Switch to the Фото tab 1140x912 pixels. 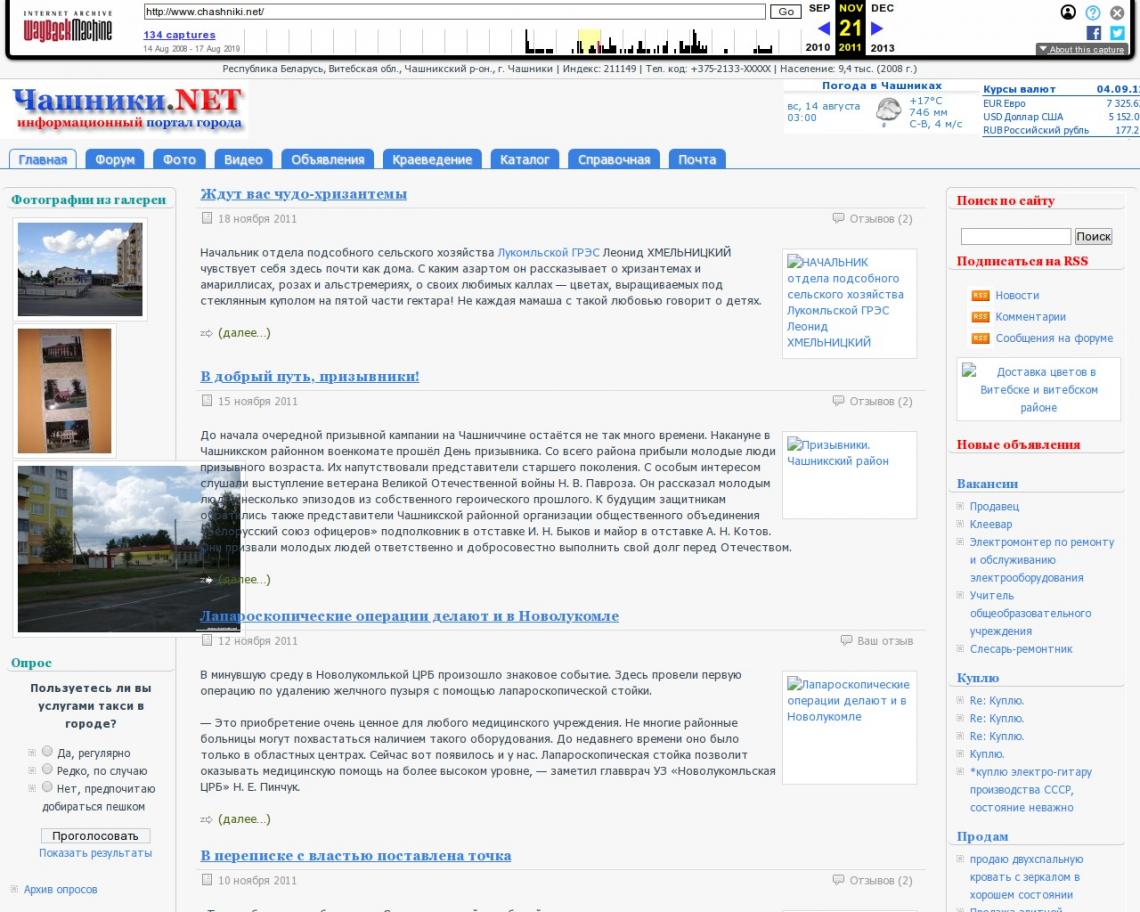point(180,159)
